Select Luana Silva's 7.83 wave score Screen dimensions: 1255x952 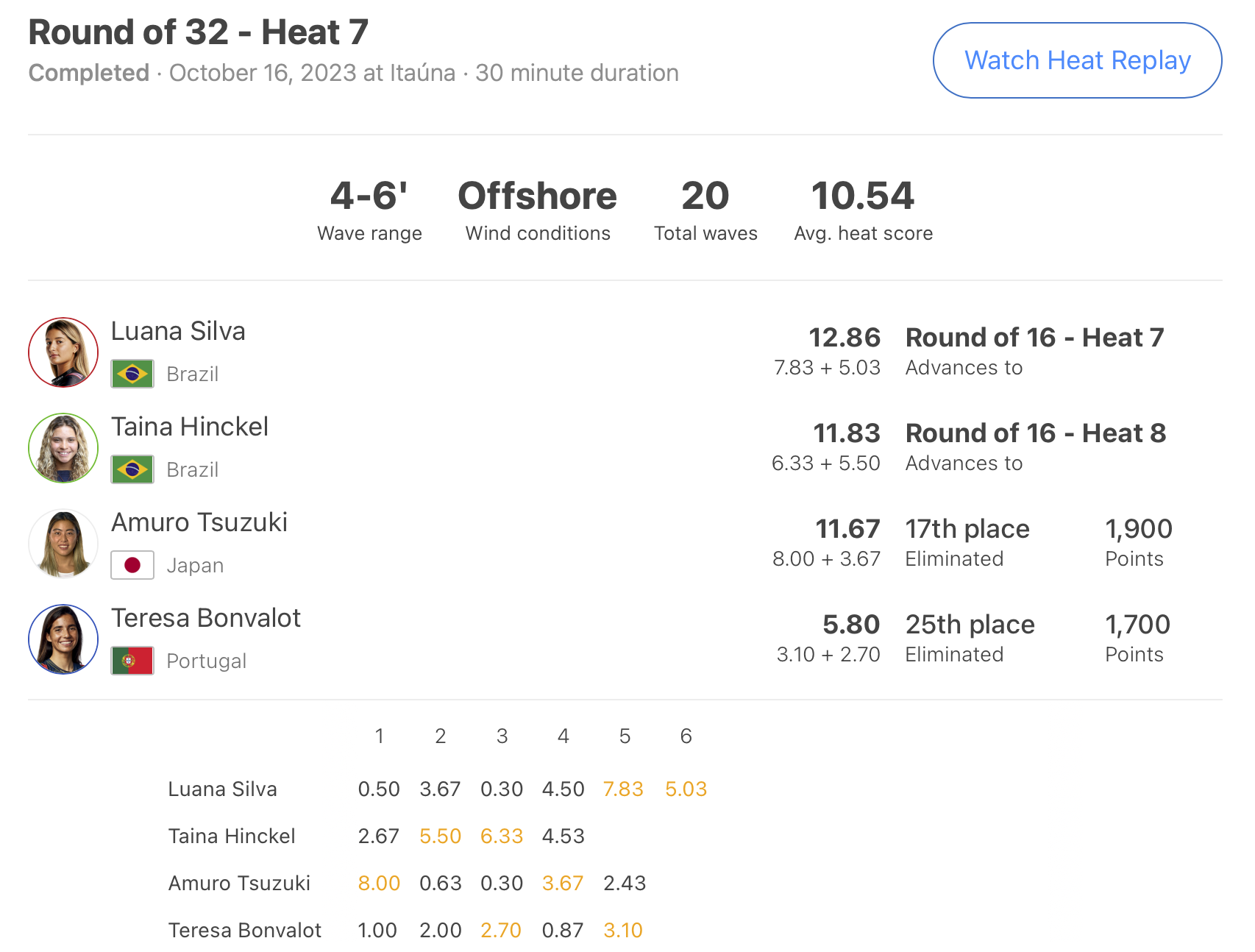point(623,789)
